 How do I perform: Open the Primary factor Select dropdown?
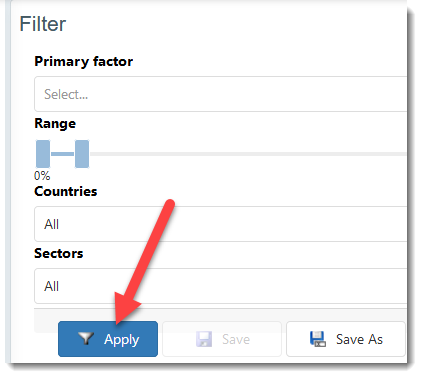click(220, 94)
